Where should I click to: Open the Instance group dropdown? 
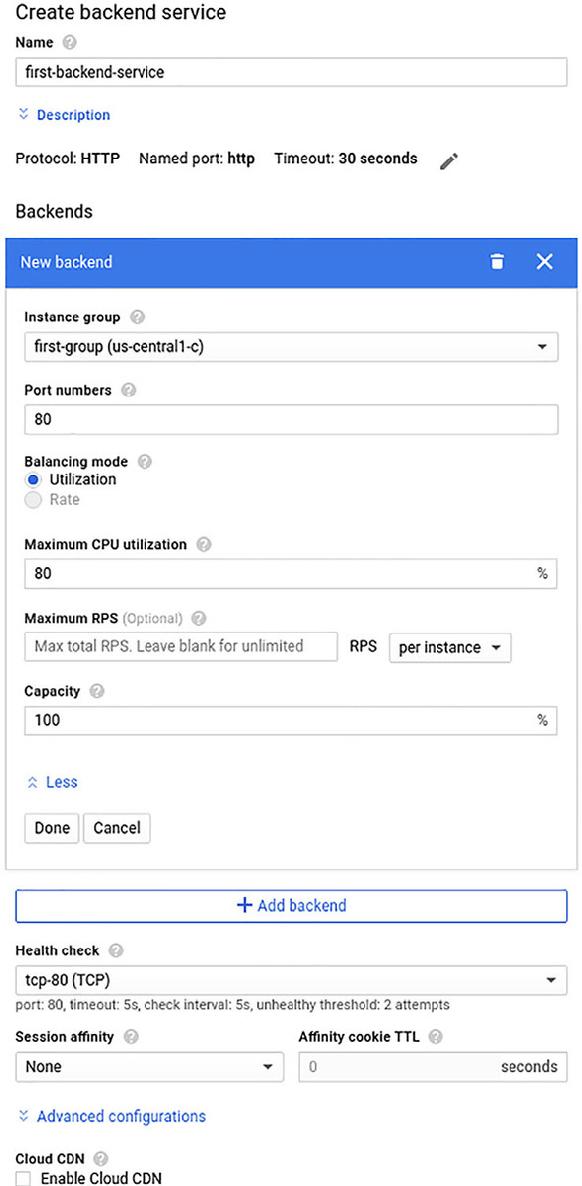(291, 347)
